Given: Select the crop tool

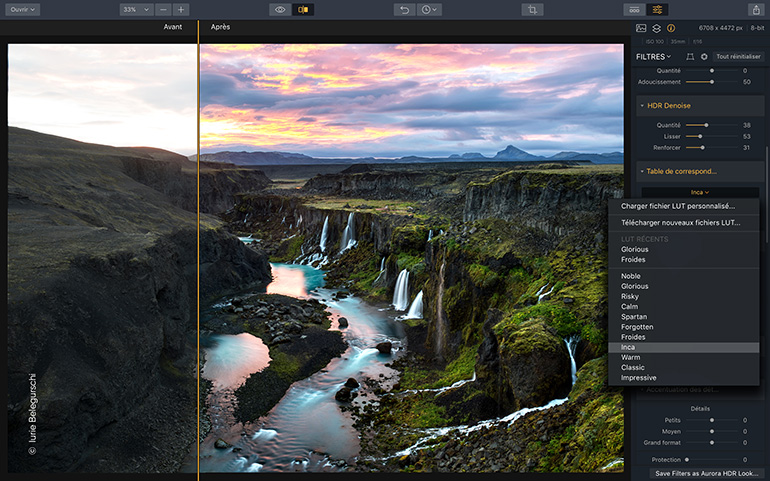Looking at the screenshot, I should point(532,9).
